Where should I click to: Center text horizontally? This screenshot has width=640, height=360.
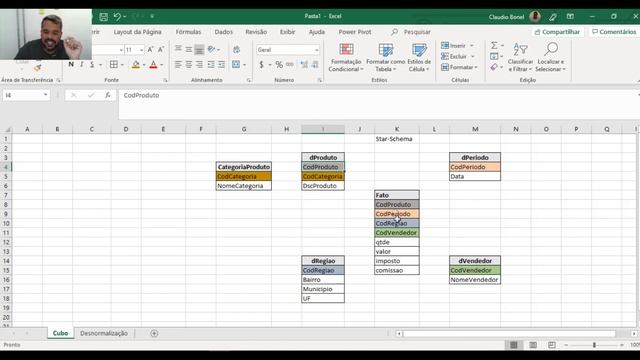189,64
